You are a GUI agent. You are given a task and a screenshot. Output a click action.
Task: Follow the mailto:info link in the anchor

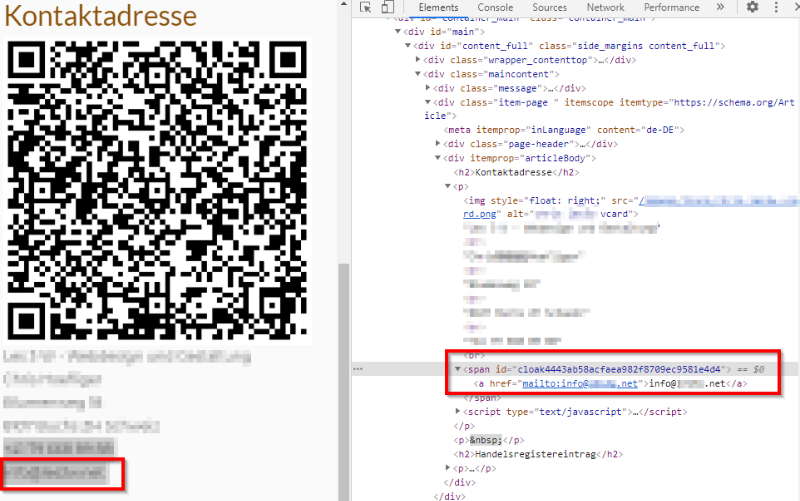point(580,384)
